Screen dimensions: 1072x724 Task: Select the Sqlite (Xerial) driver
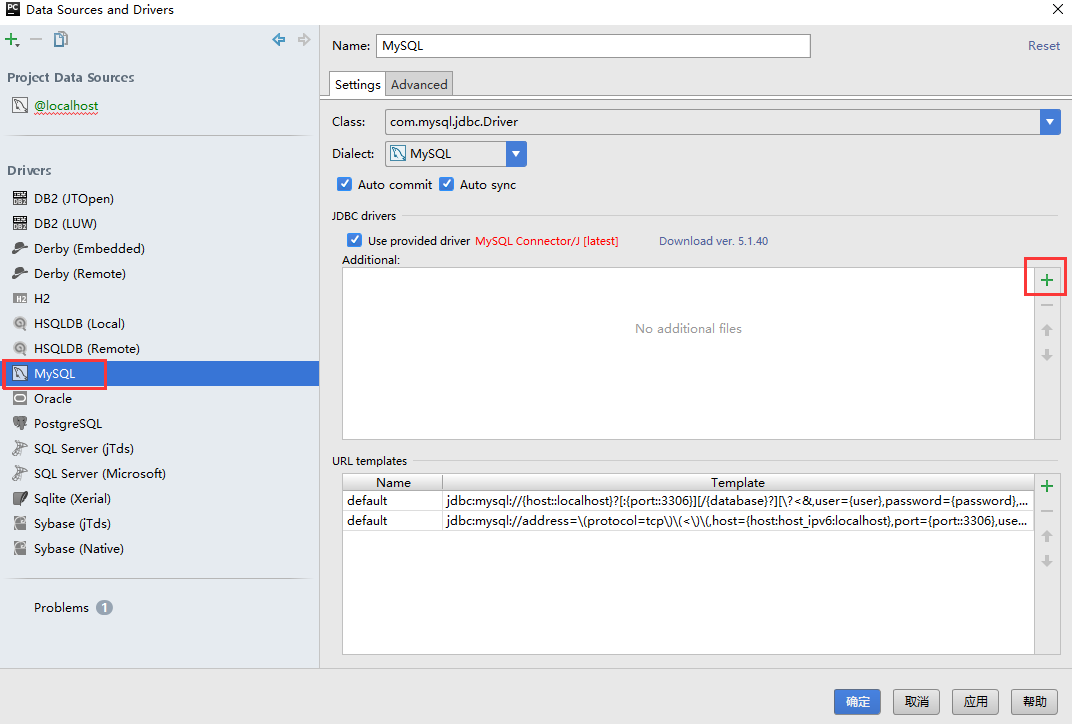pyautogui.click(x=72, y=498)
